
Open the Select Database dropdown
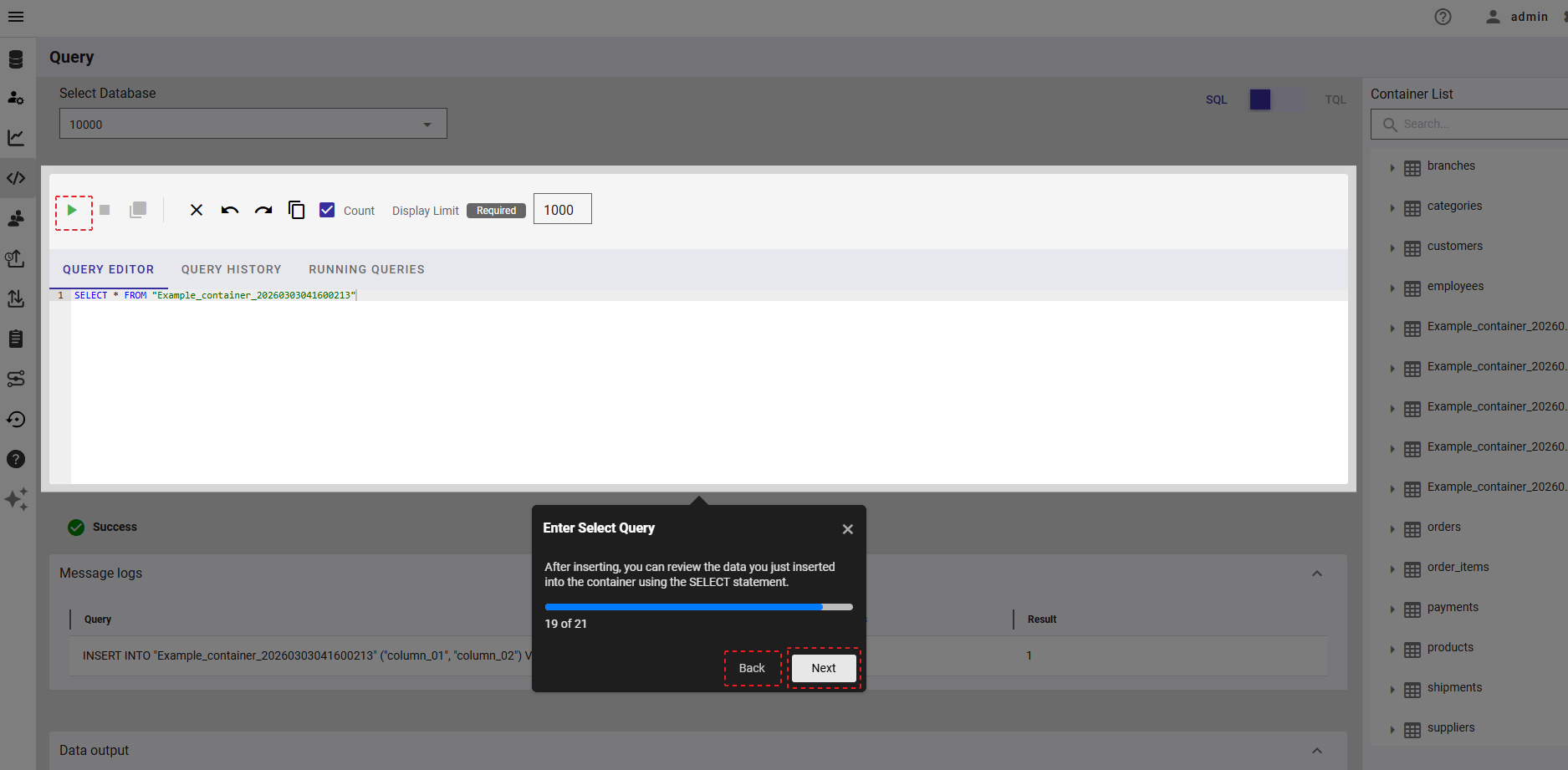tap(253, 124)
